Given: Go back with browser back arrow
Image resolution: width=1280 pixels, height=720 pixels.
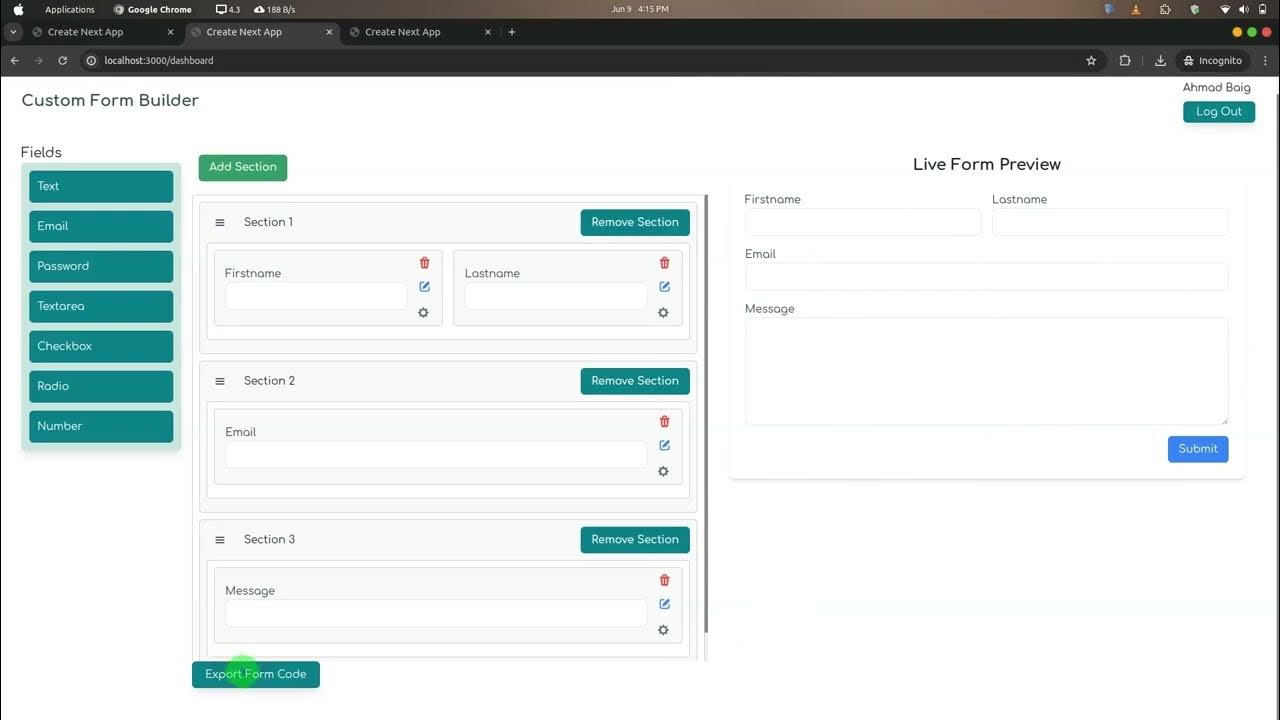Looking at the screenshot, I should (x=14, y=61).
